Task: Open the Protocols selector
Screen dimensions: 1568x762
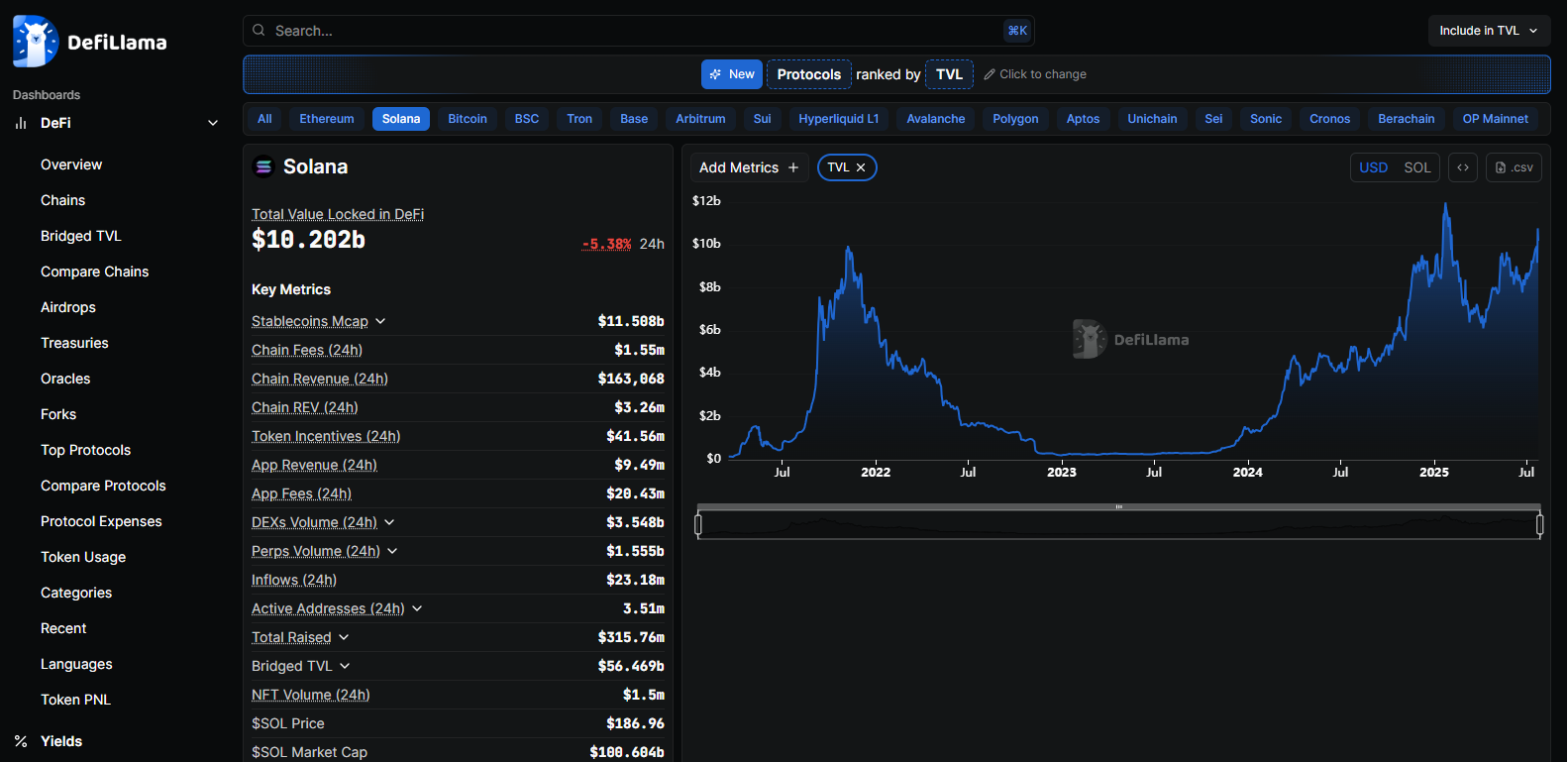Action: coord(809,74)
